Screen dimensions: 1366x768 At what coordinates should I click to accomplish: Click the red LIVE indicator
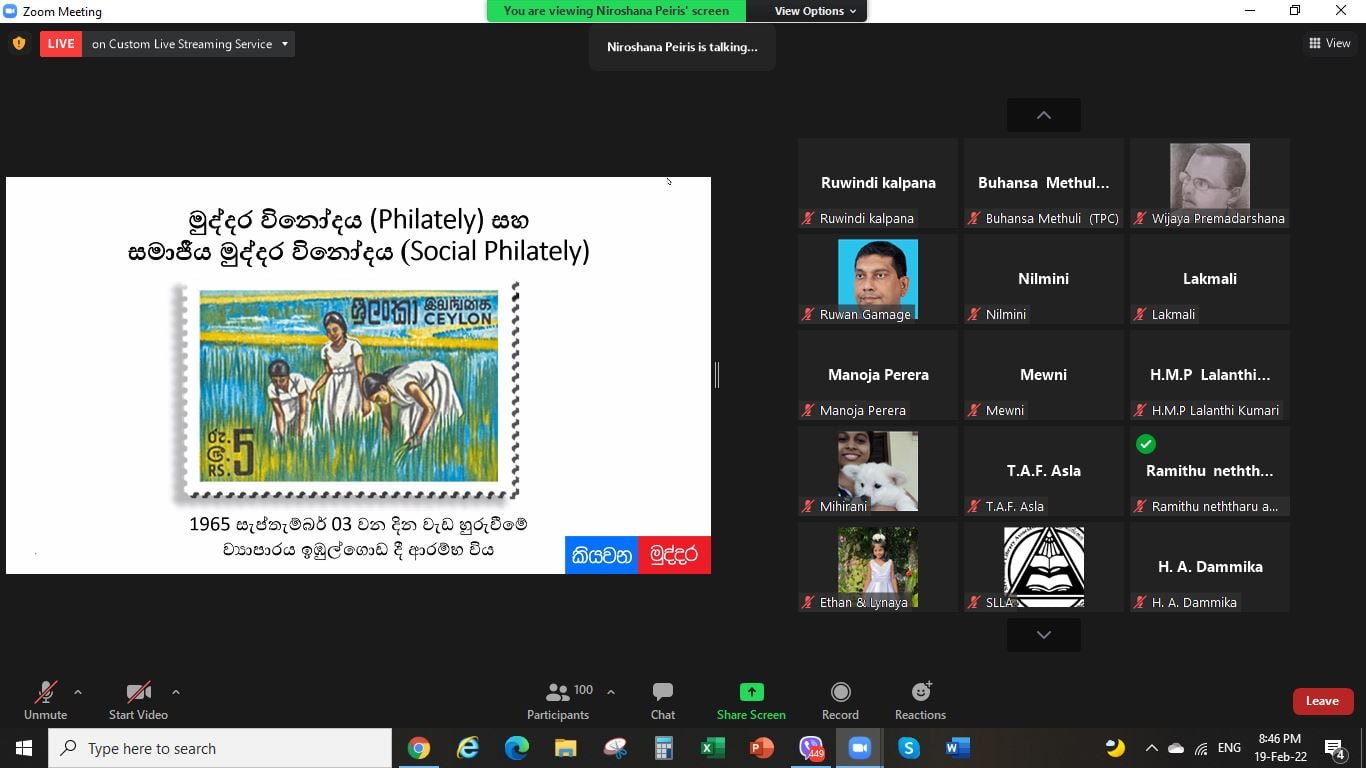(61, 44)
